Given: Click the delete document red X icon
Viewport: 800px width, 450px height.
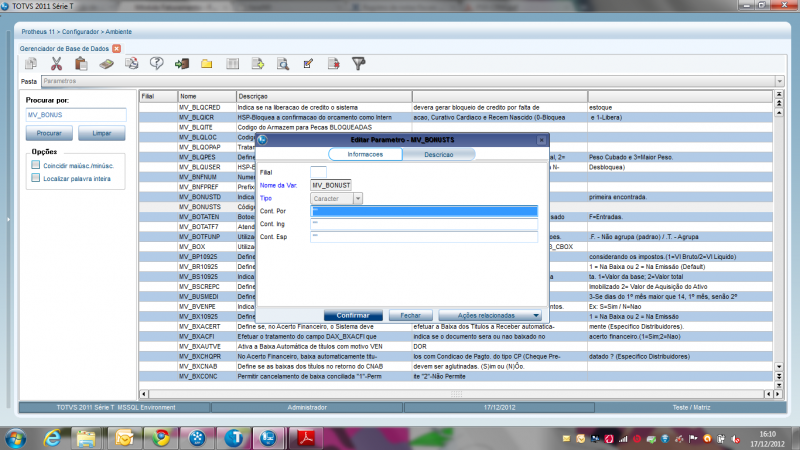Looking at the screenshot, I should [333, 64].
